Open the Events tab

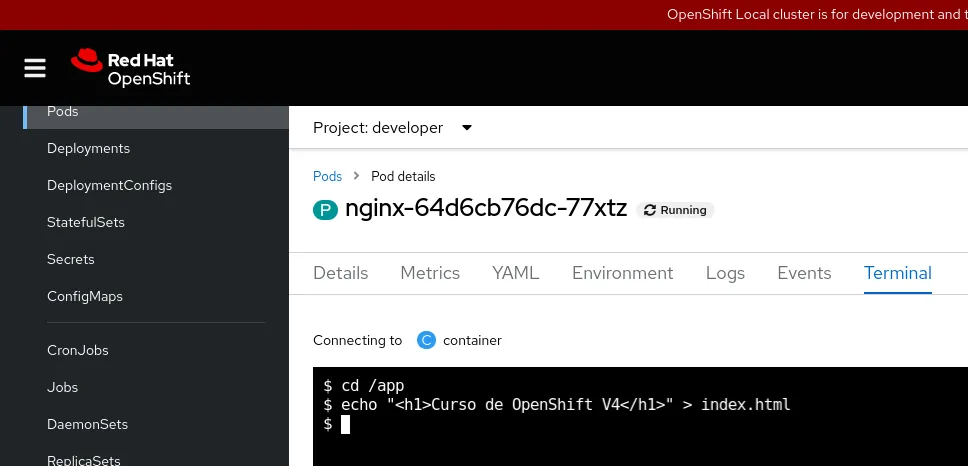tap(804, 273)
